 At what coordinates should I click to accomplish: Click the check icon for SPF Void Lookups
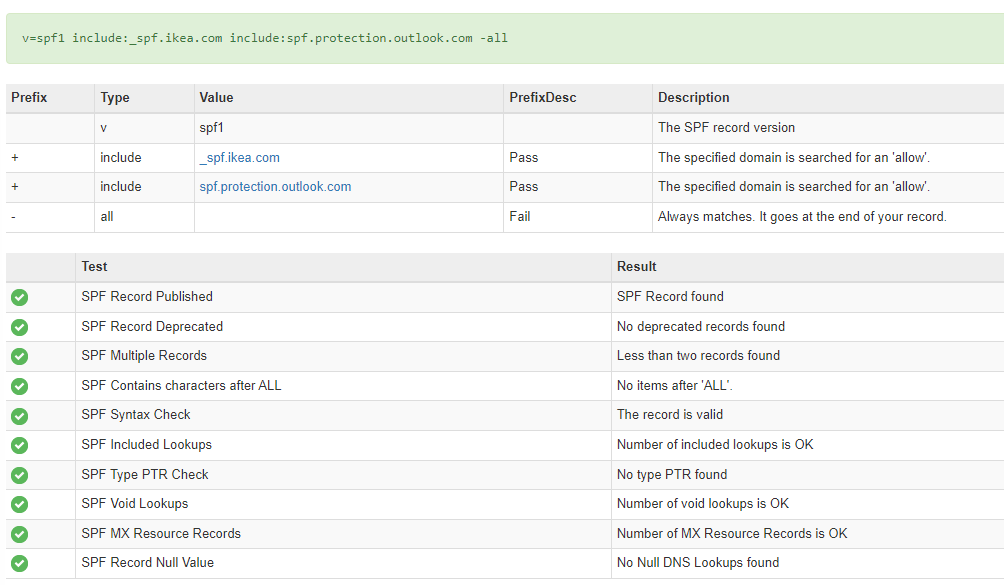[20, 504]
